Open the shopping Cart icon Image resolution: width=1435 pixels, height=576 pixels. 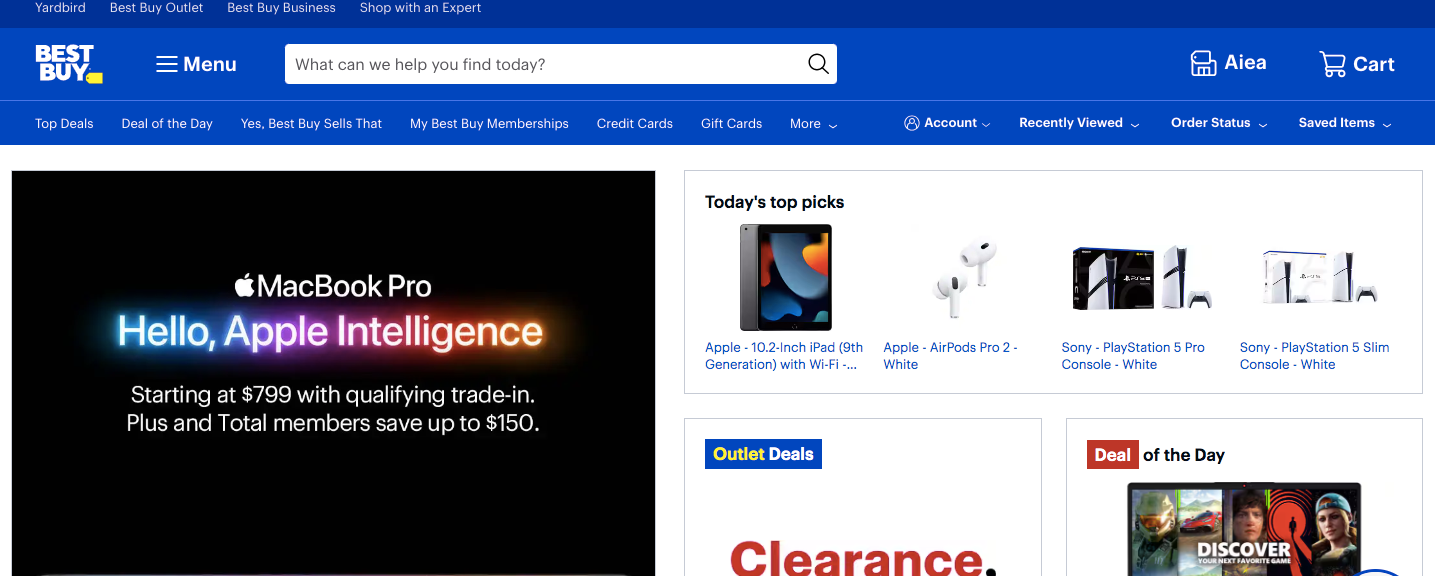[x=1332, y=64]
